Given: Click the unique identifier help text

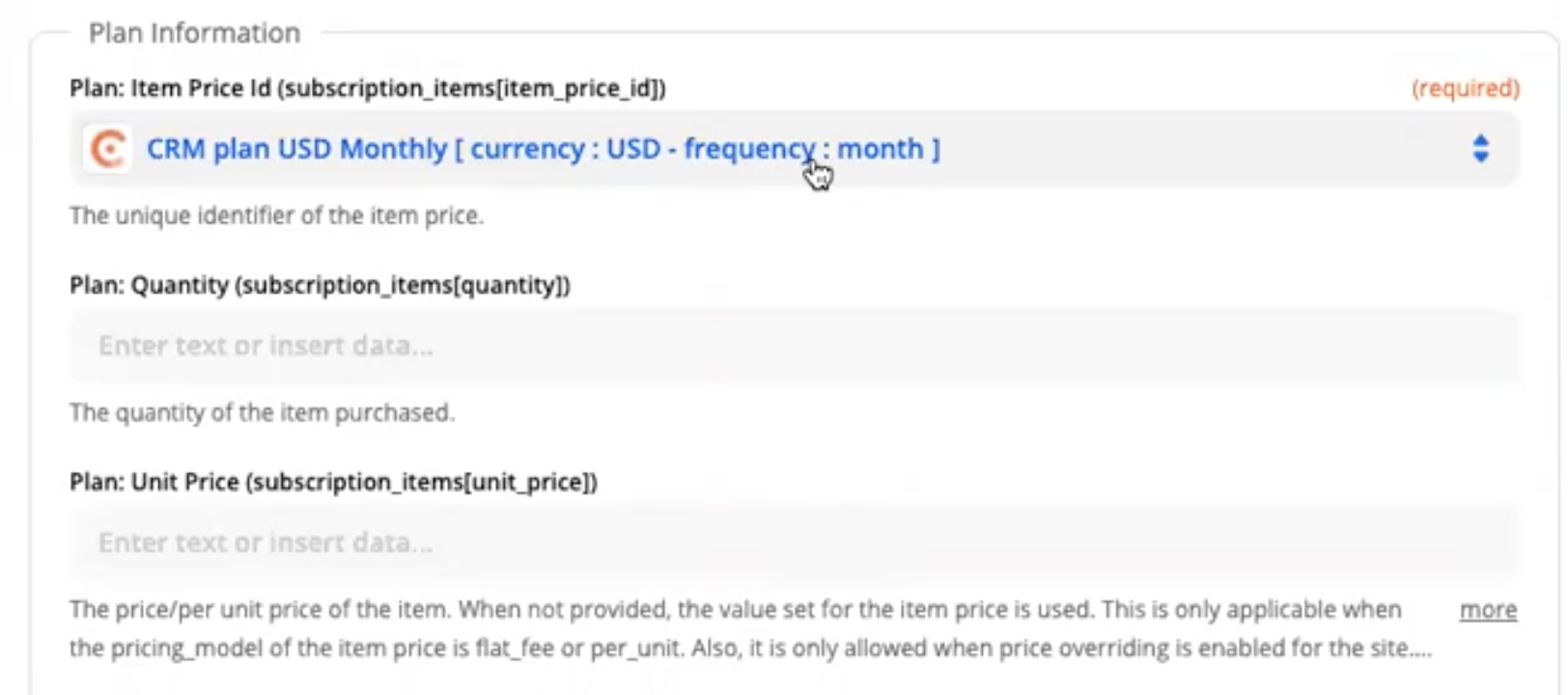Looking at the screenshot, I should [276, 215].
